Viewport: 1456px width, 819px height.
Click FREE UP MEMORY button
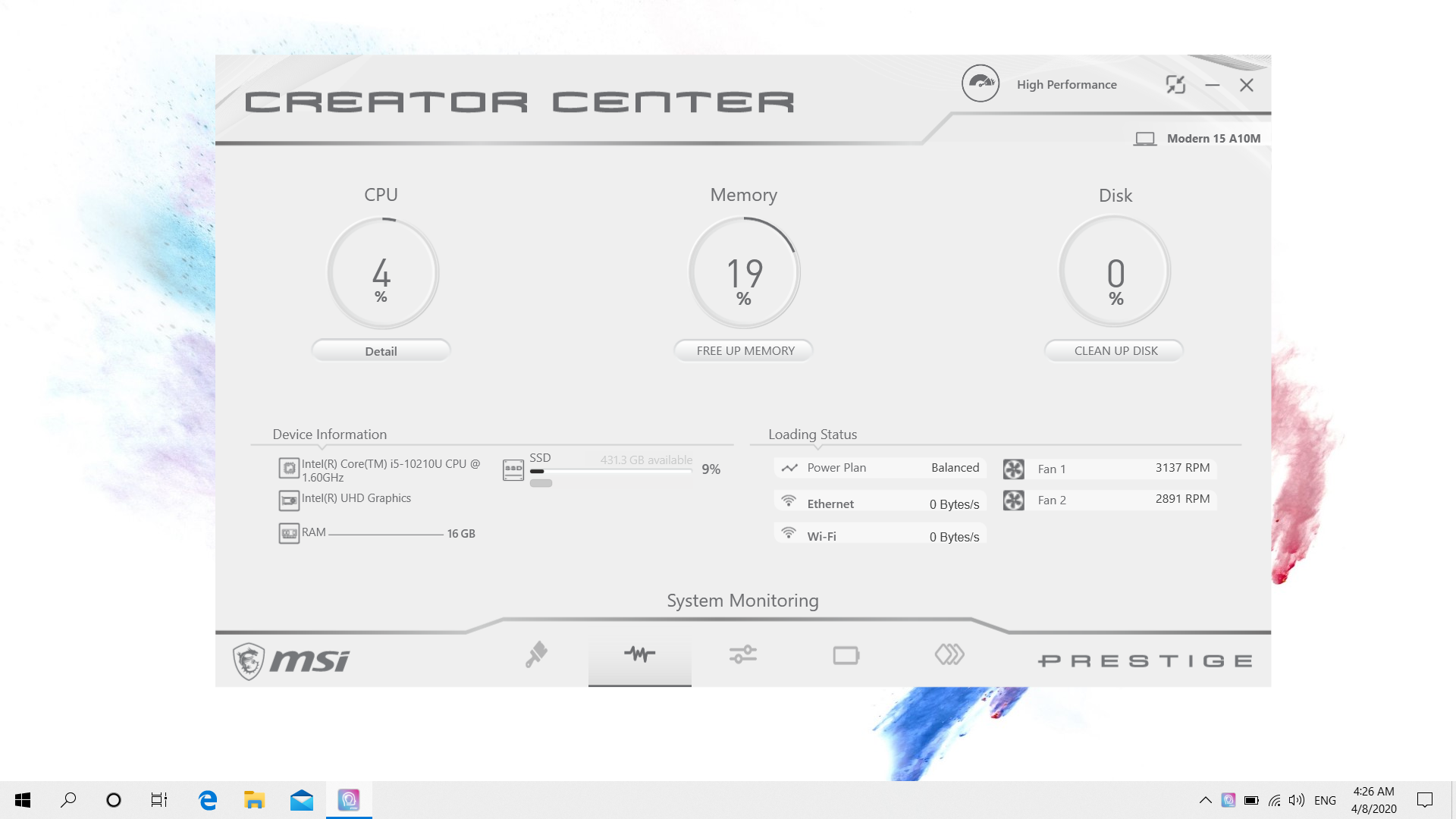[x=745, y=350]
